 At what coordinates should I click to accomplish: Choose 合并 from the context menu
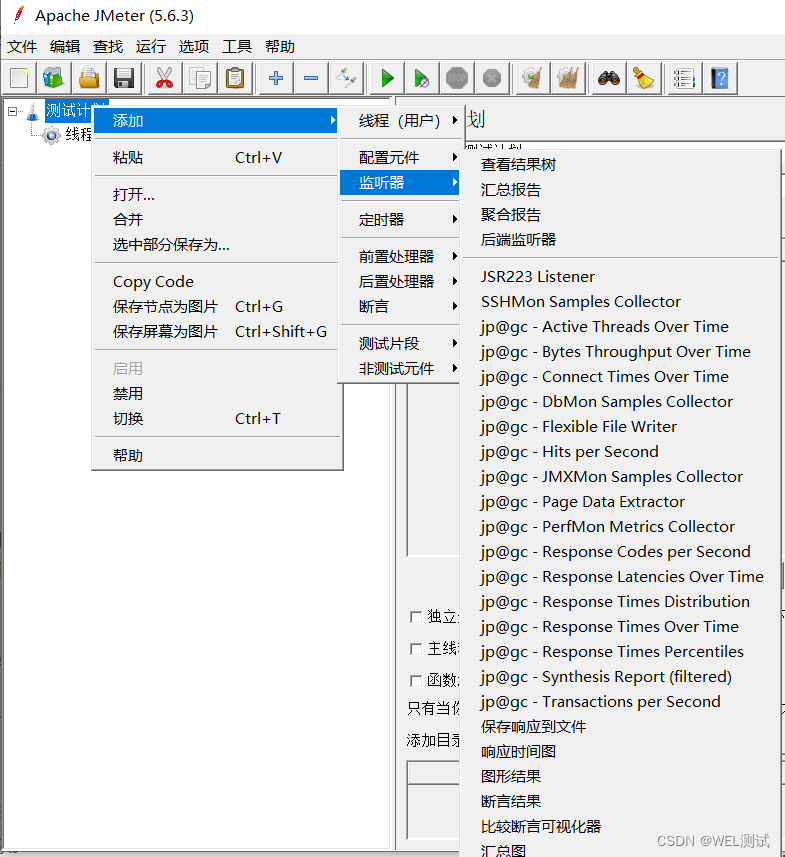[215, 219]
